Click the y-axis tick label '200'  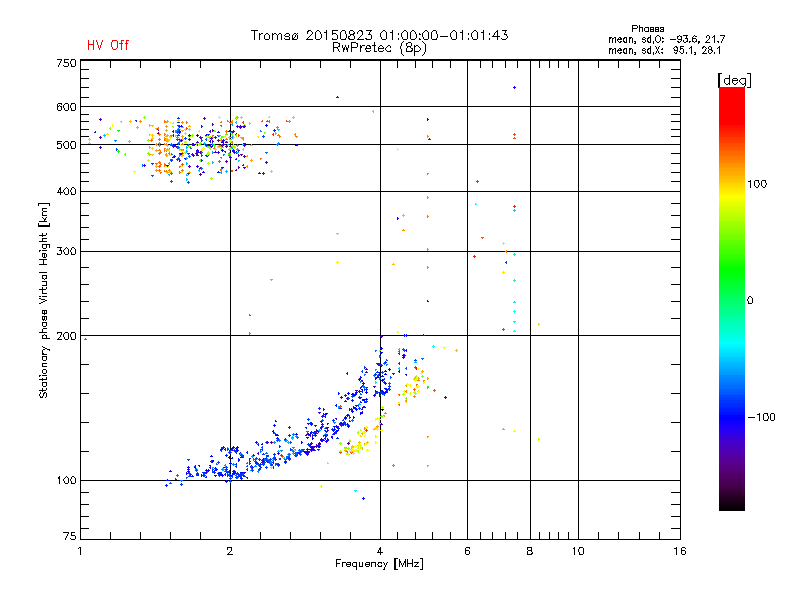pos(66,336)
